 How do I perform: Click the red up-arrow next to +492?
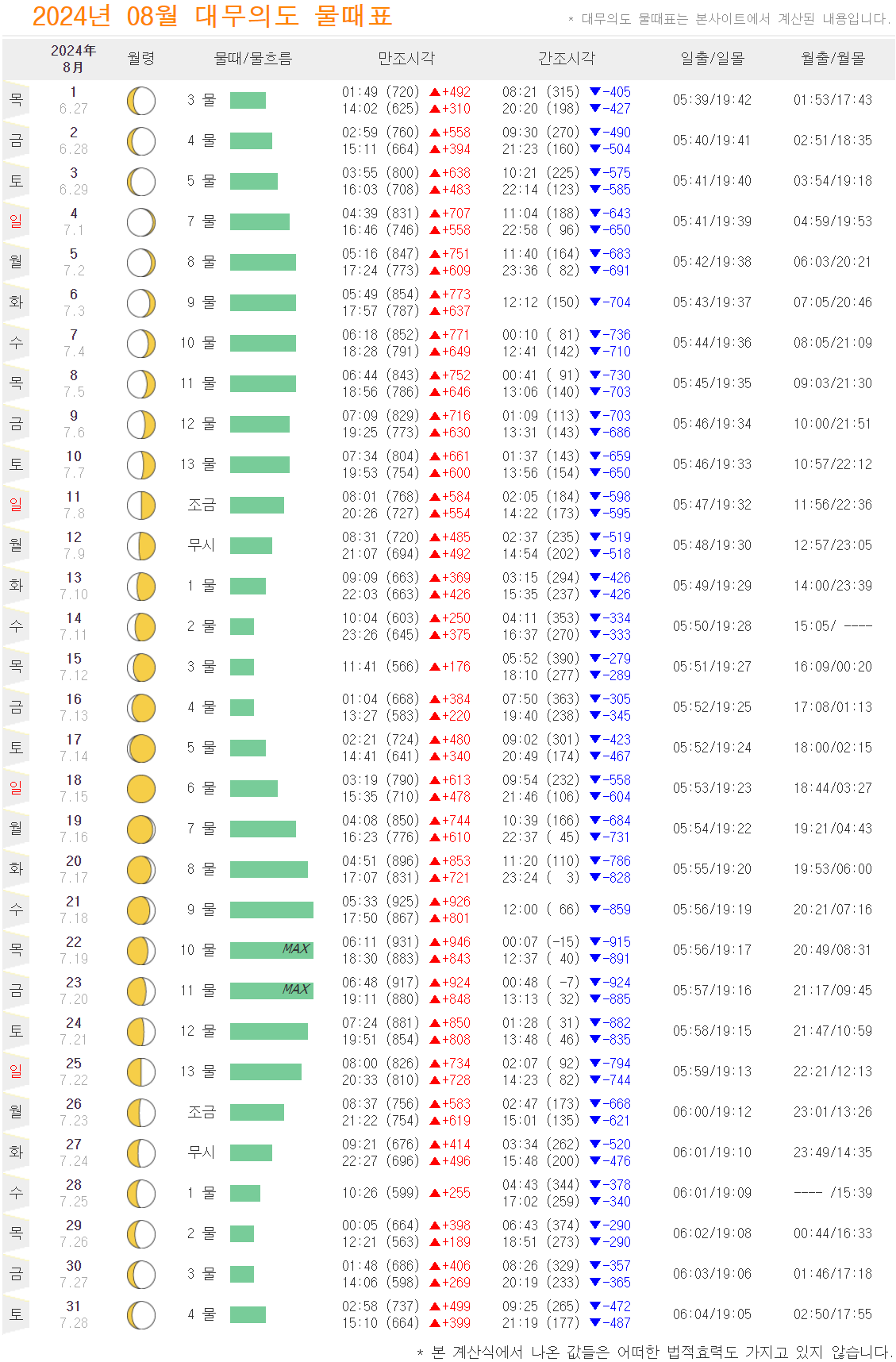pyautogui.click(x=435, y=92)
